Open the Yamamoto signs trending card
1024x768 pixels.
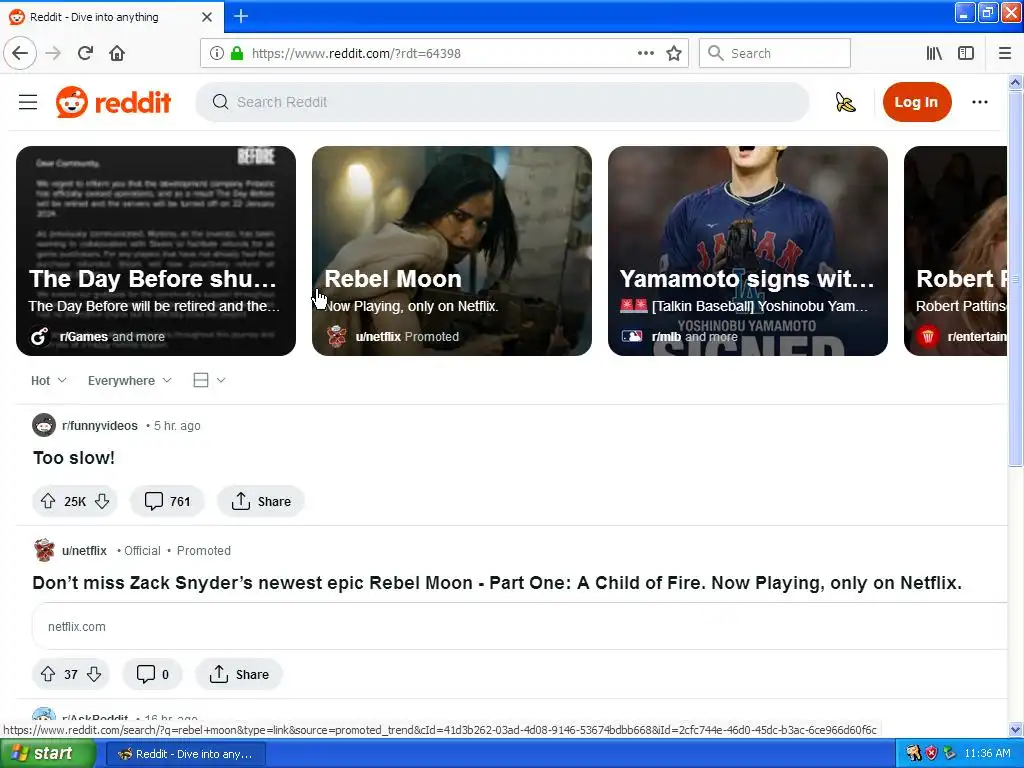click(748, 251)
